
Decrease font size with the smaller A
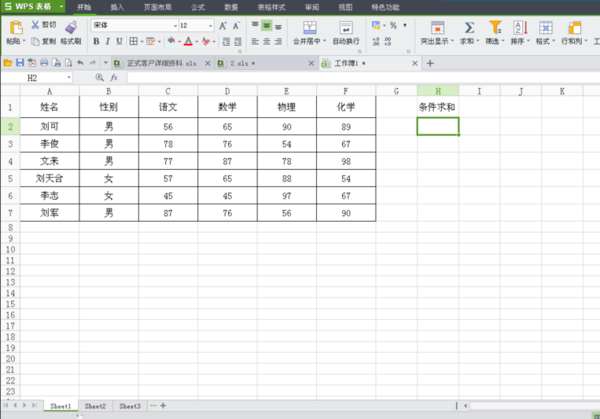(x=236, y=26)
